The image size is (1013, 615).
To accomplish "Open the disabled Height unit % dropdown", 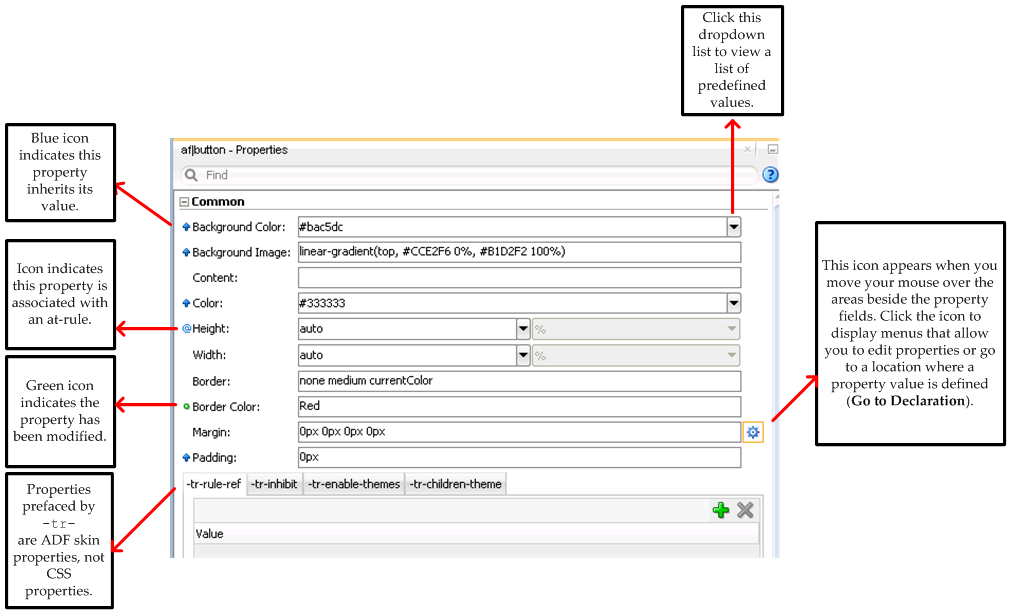I will click(636, 329).
